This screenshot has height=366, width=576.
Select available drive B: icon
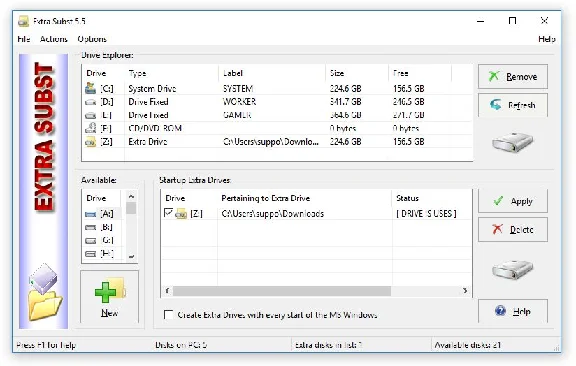coord(90,227)
